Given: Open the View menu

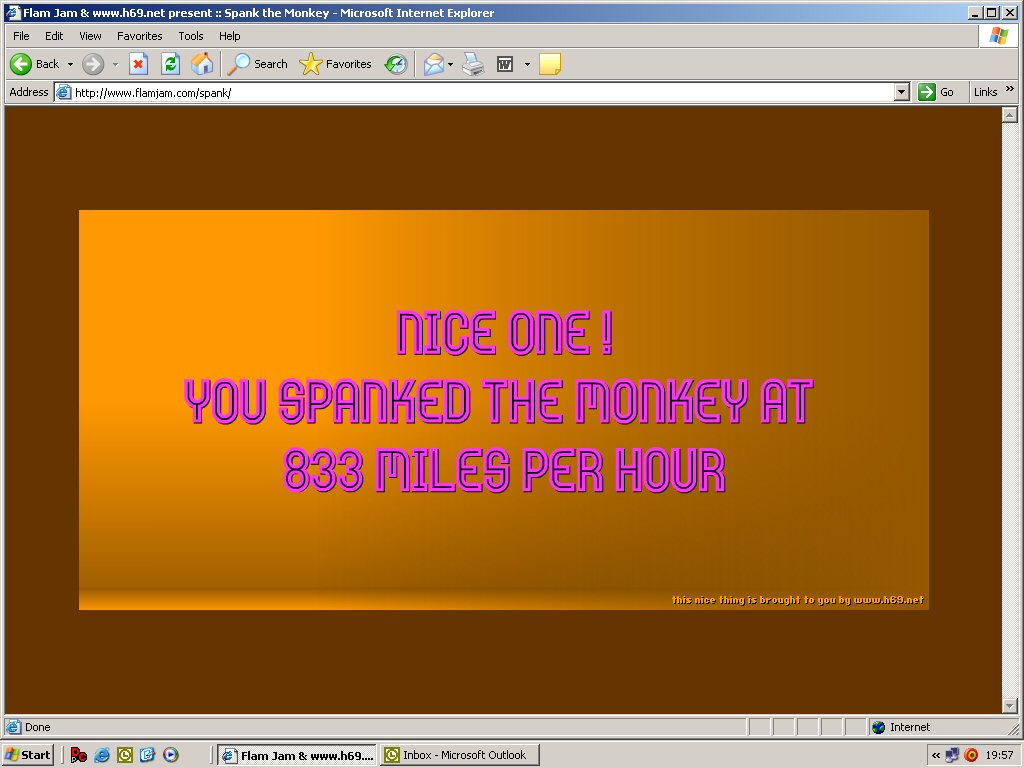Looking at the screenshot, I should click(x=90, y=36).
